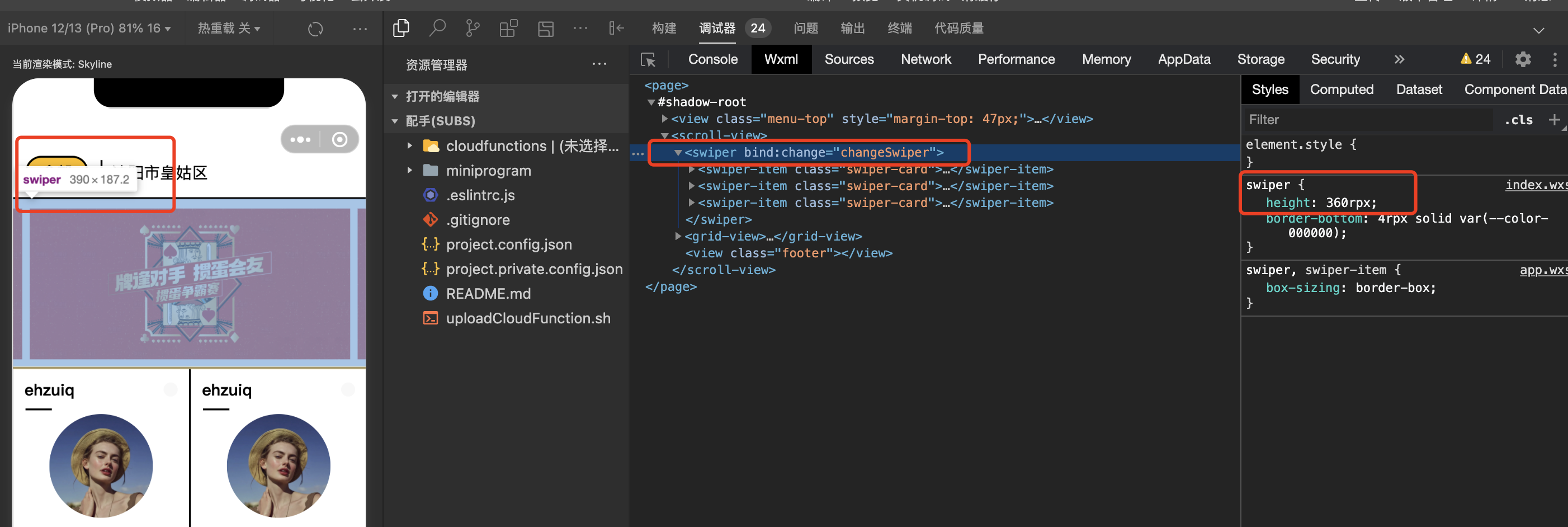This screenshot has height=527, width=1568.
Task: Switch to the 问题 panel tab
Action: [805, 28]
